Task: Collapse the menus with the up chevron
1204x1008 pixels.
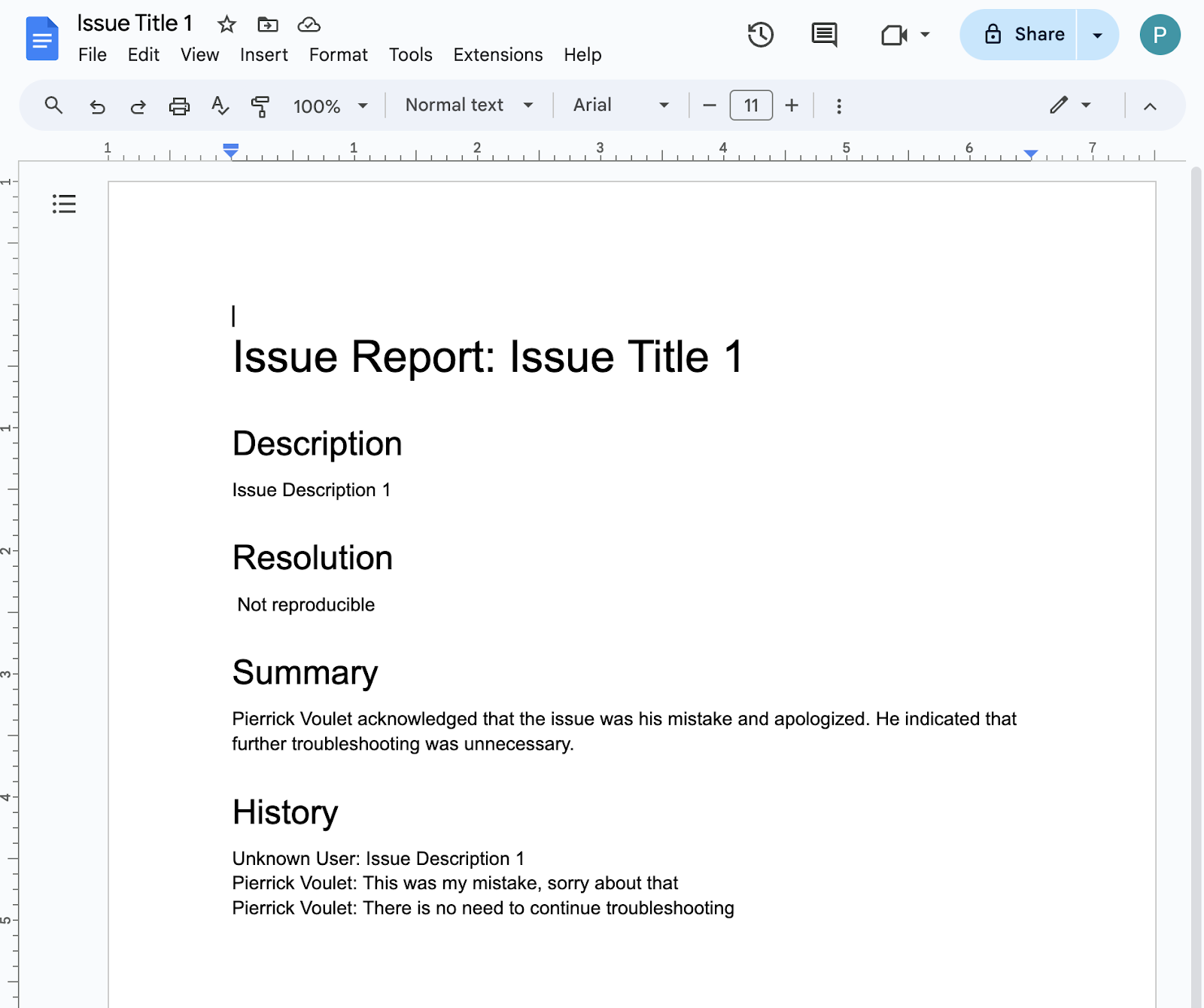Action: pyautogui.click(x=1150, y=106)
